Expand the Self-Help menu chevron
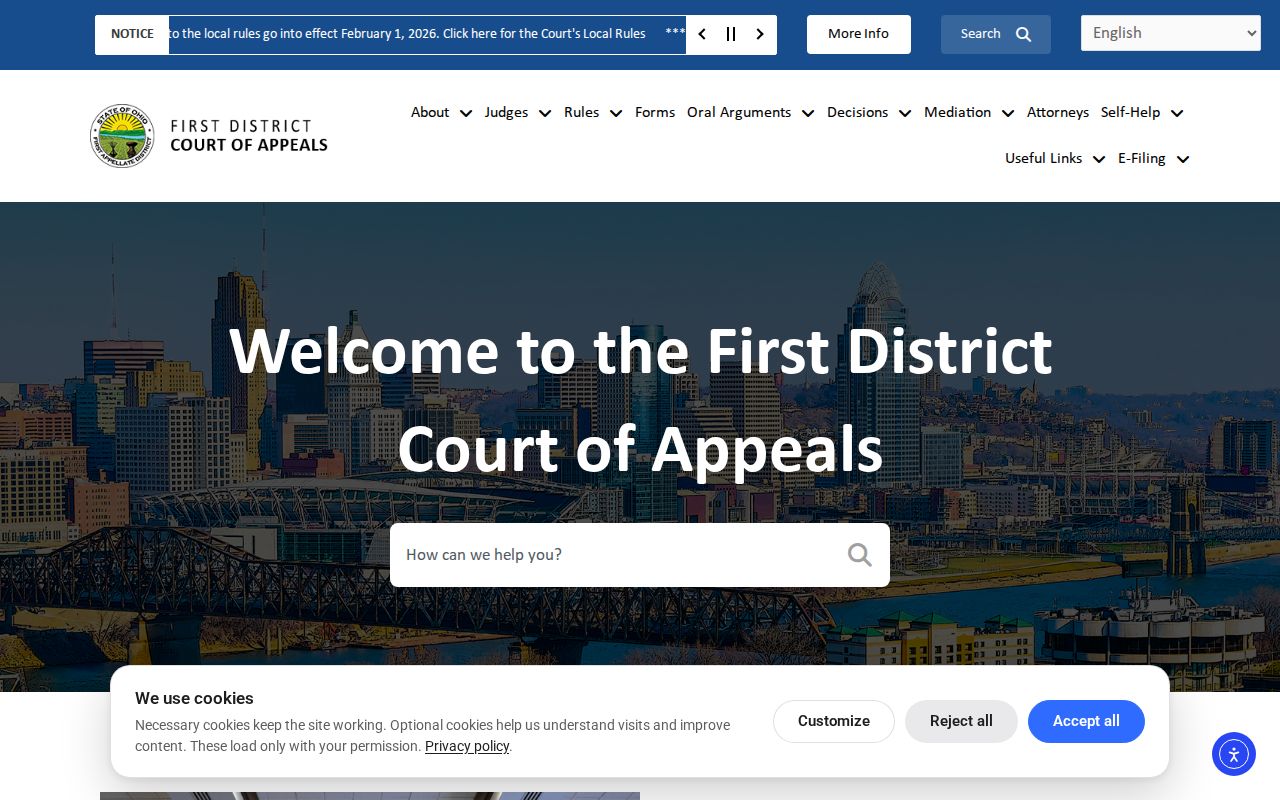The width and height of the screenshot is (1280, 800). coord(1177,113)
